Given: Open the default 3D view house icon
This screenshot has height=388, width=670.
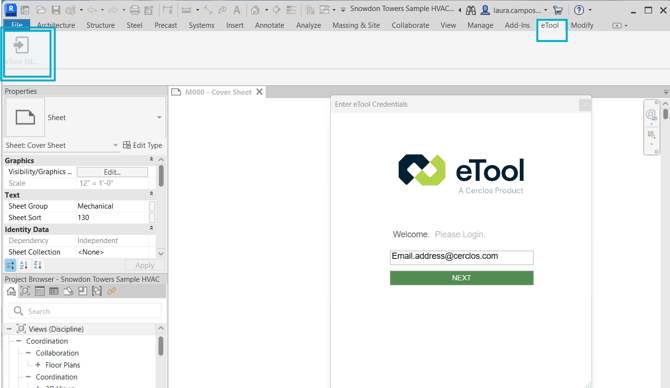Looking at the screenshot, I should [255, 10].
